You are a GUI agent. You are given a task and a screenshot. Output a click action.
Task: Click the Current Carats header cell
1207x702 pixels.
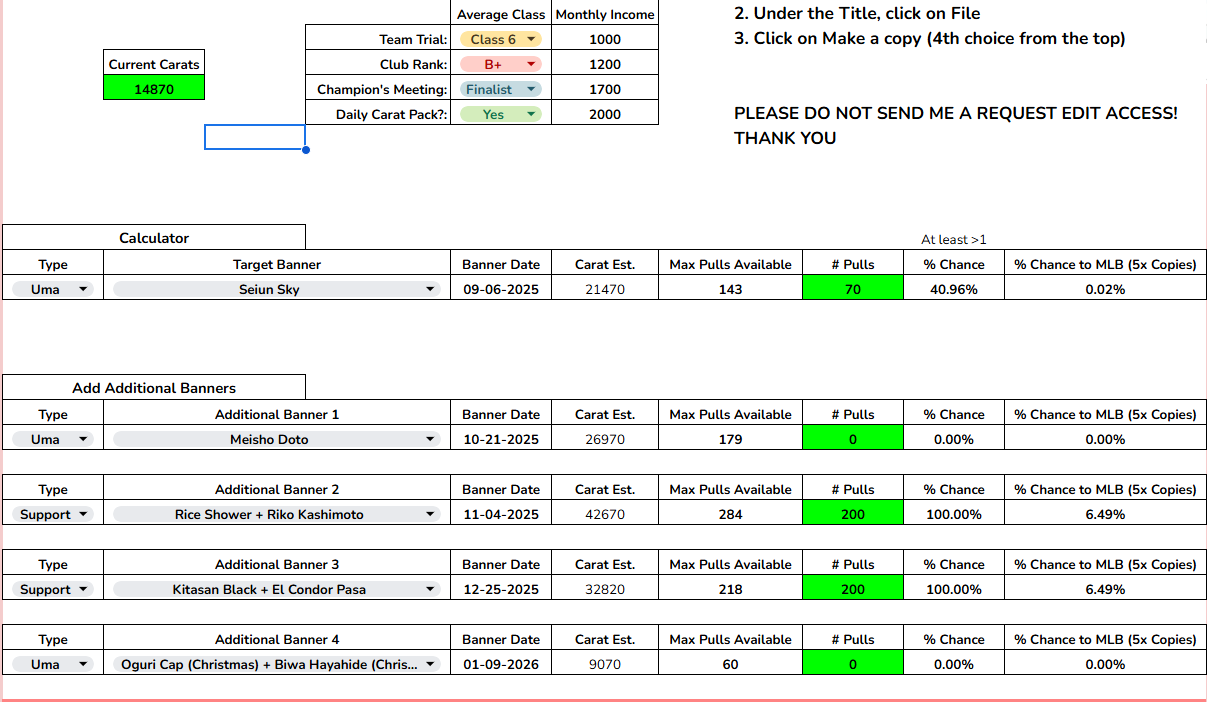pos(154,64)
